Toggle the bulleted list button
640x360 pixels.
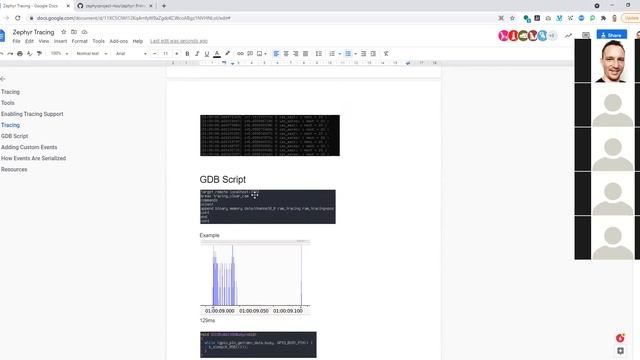pos(348,53)
